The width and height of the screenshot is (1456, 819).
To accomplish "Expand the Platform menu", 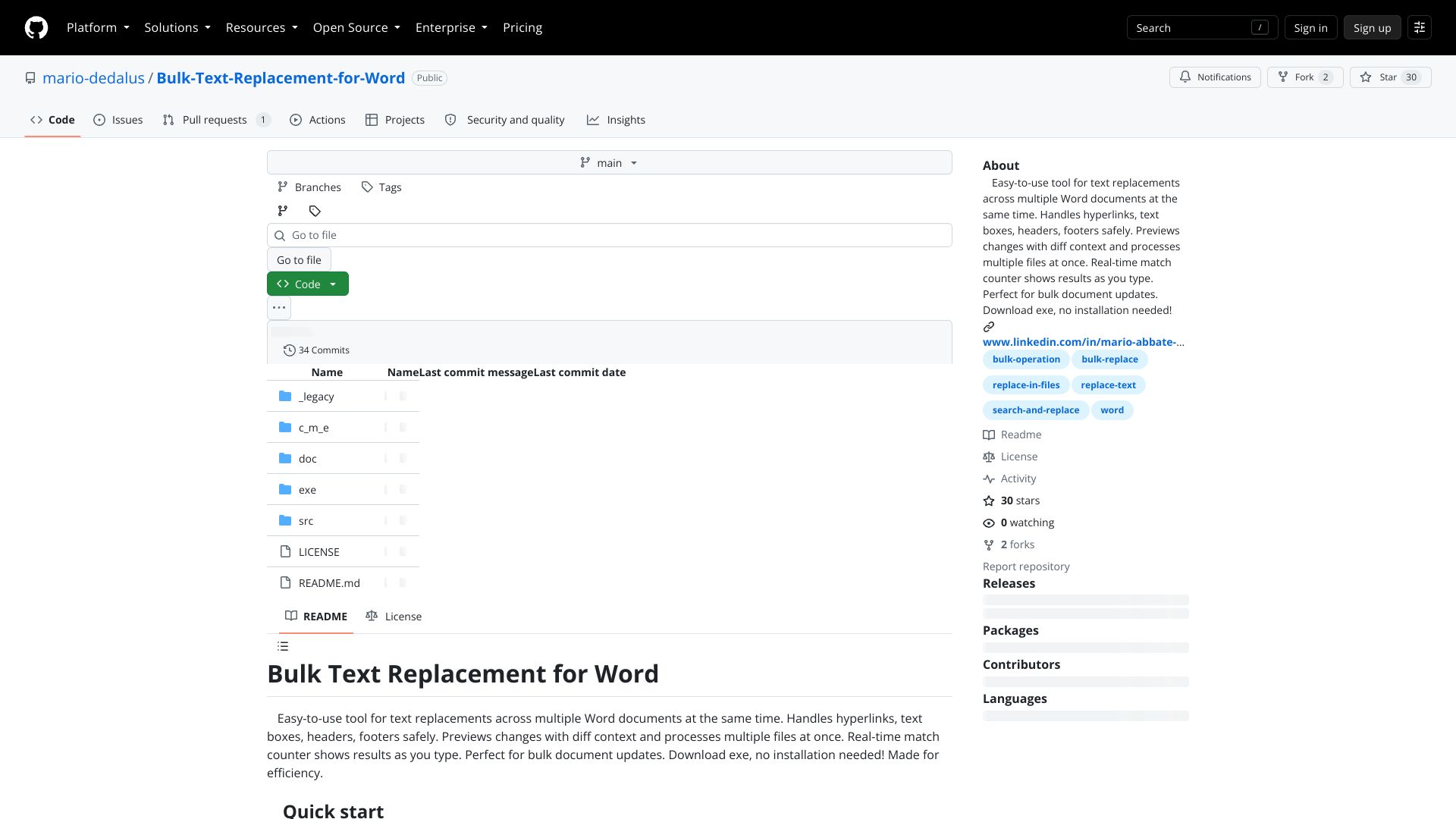I will tap(98, 28).
